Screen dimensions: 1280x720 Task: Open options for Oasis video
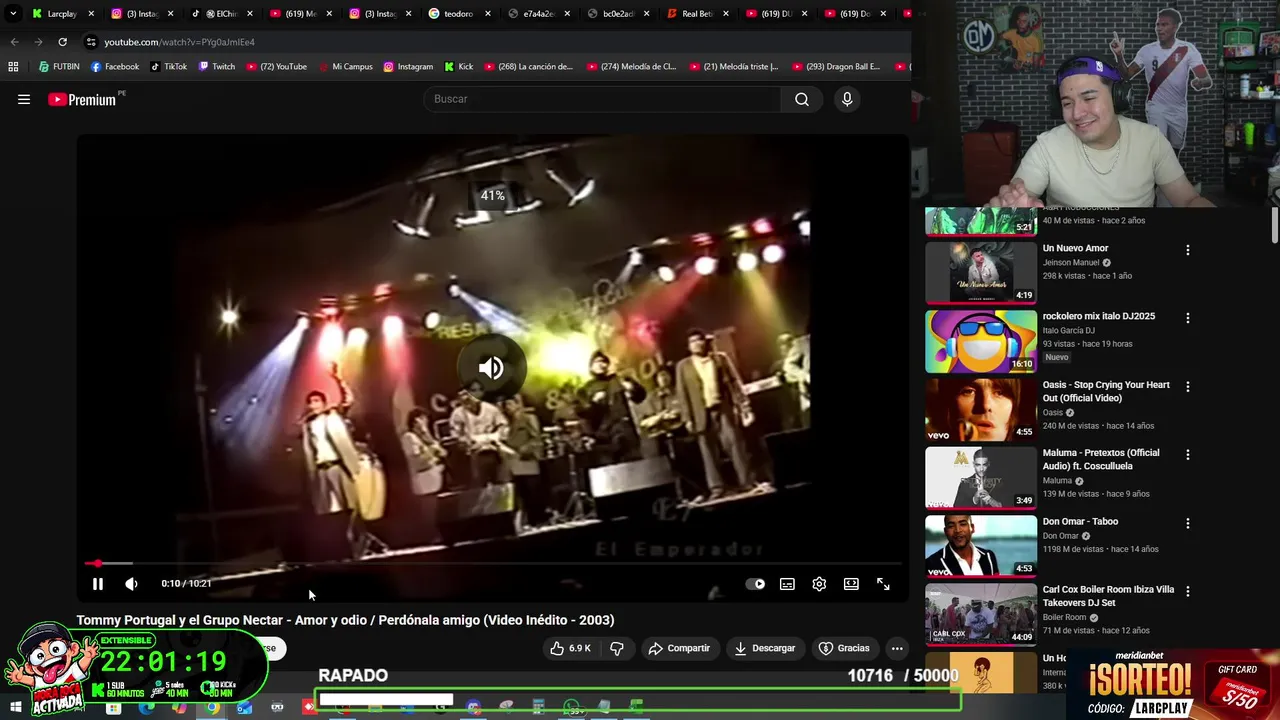pyautogui.click(x=1188, y=386)
